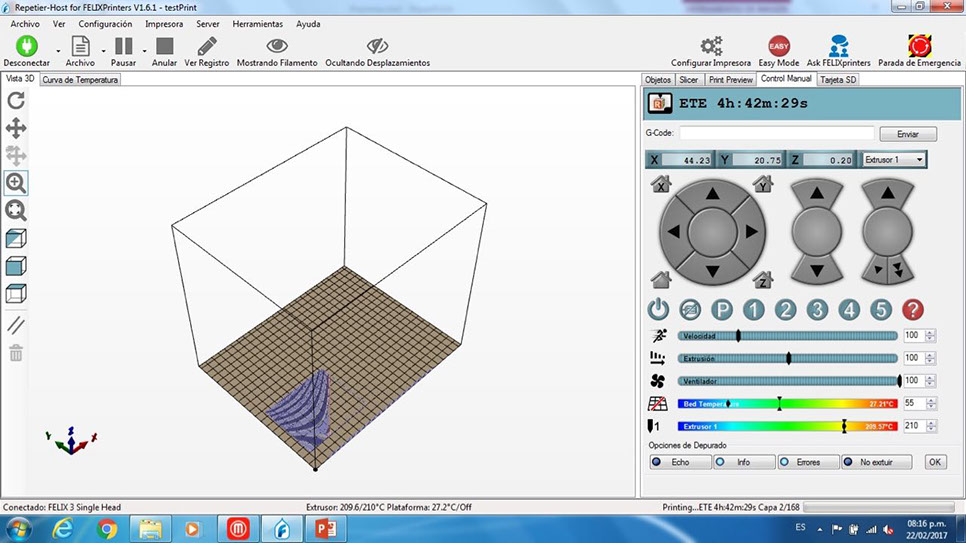Click the stop motors icon
Image resolution: width=966 pixels, height=543 pixels.
[690, 309]
